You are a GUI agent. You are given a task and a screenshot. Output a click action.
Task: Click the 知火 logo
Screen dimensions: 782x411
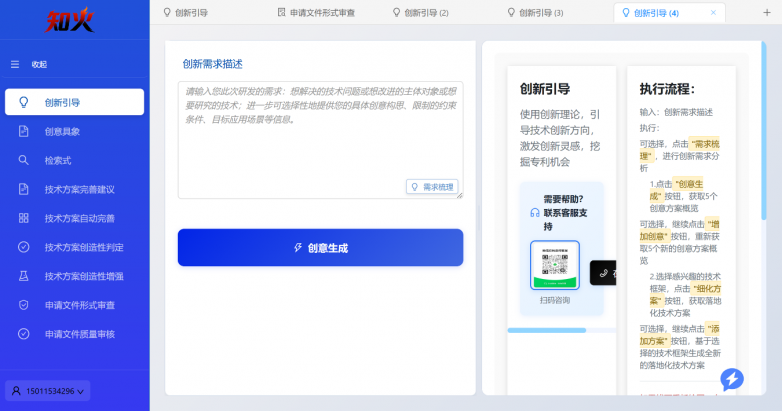(73, 19)
